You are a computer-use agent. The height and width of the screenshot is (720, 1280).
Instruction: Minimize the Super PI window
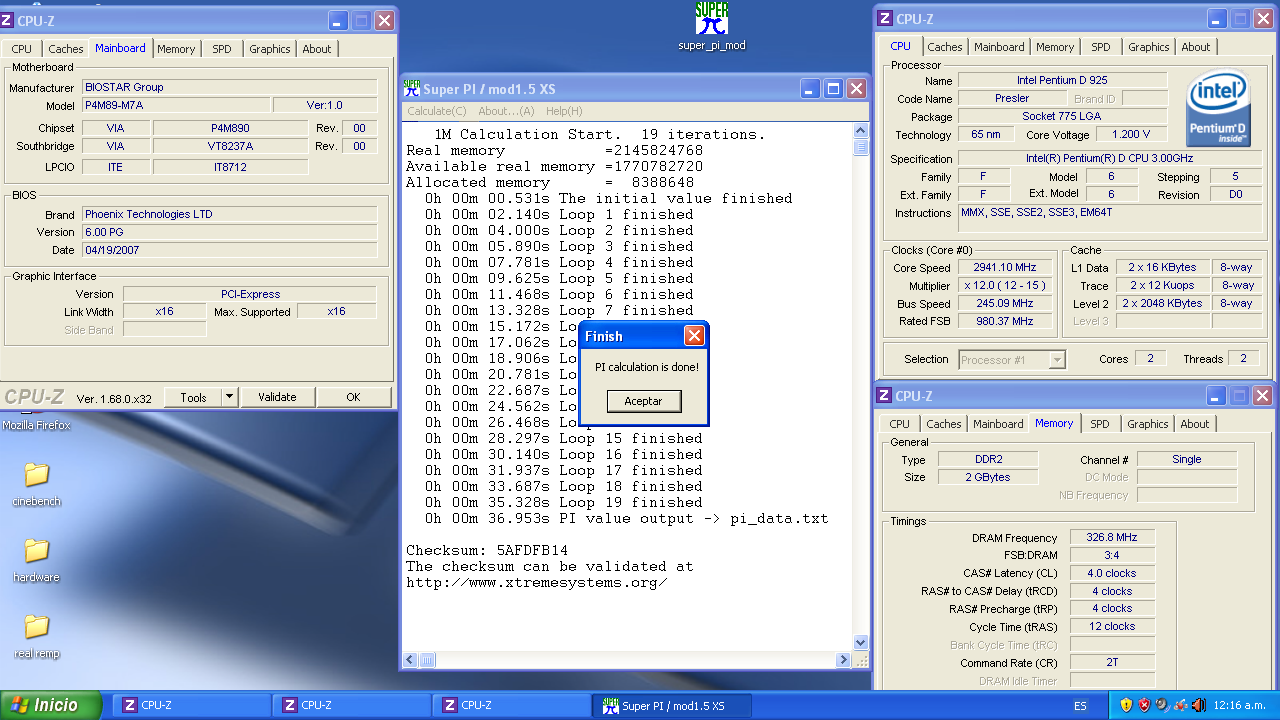point(809,89)
